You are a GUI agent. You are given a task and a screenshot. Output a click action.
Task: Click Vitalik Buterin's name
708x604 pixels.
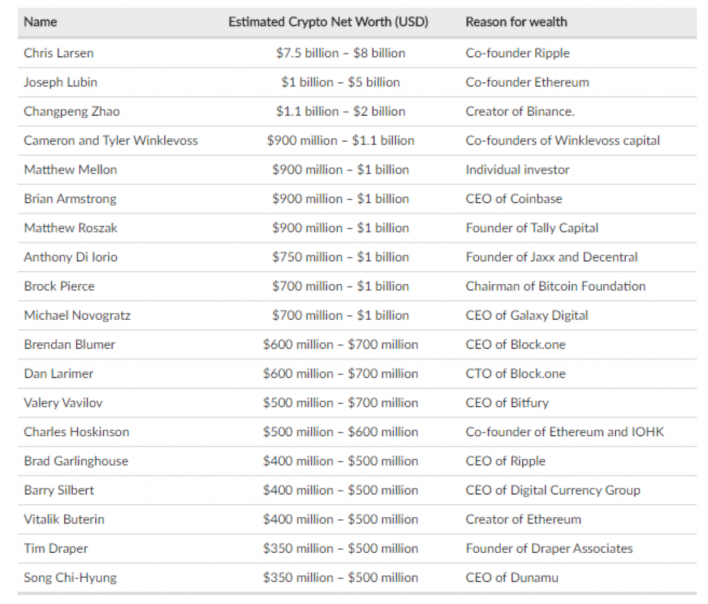point(65,519)
